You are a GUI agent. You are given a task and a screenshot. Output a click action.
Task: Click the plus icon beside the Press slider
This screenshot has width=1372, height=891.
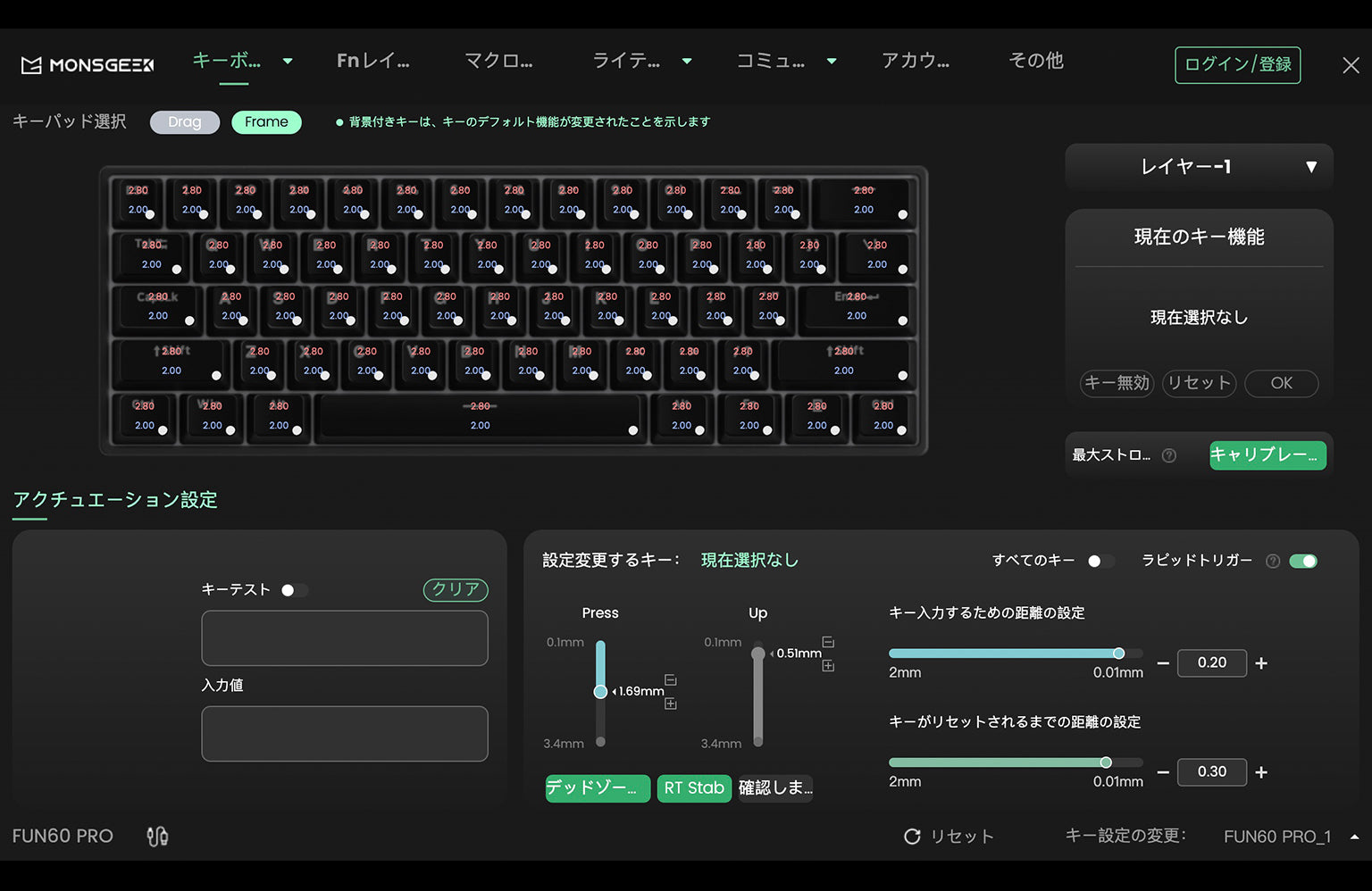click(x=670, y=704)
